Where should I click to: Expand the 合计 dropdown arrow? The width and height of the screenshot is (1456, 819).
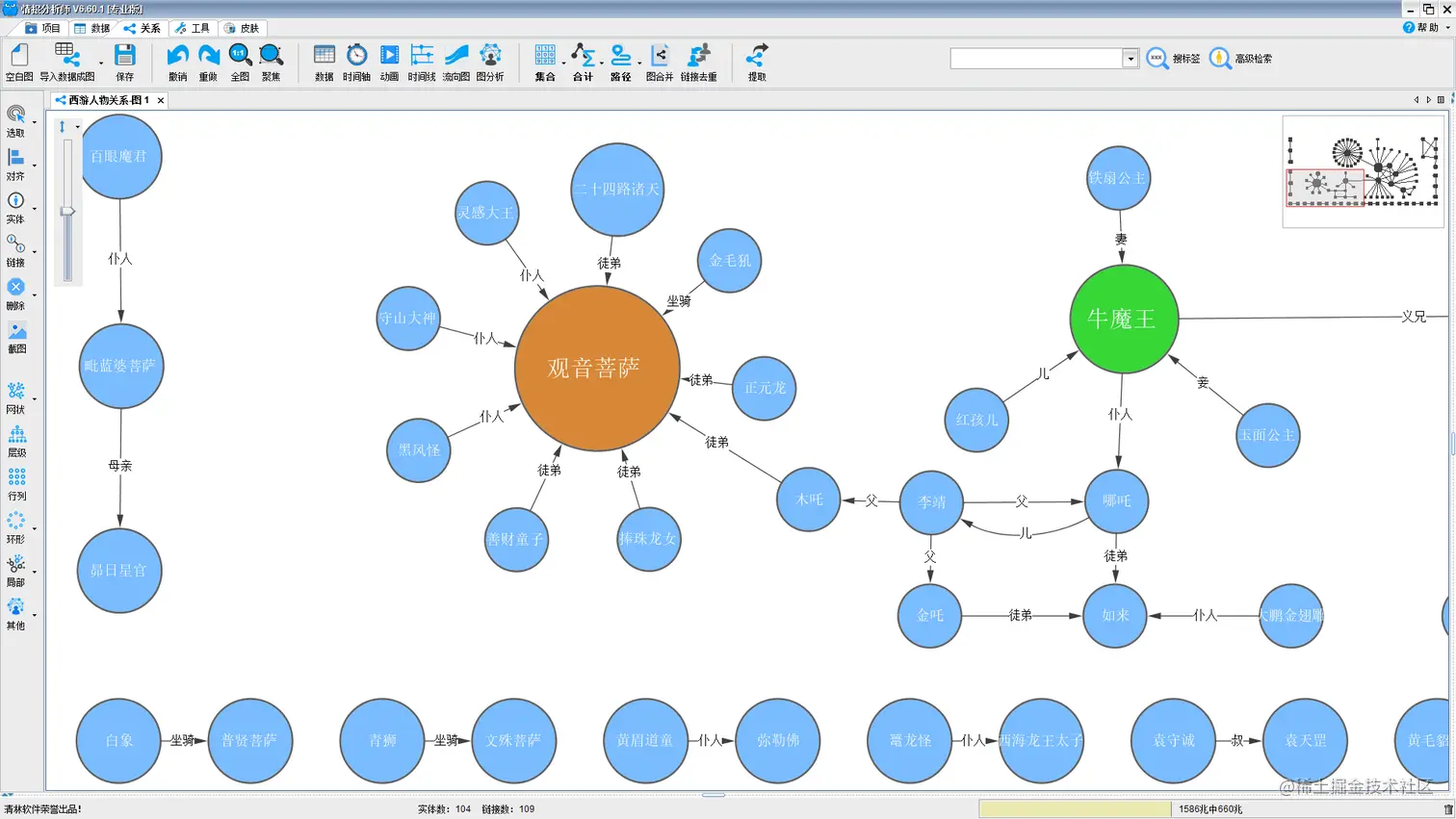(601, 64)
